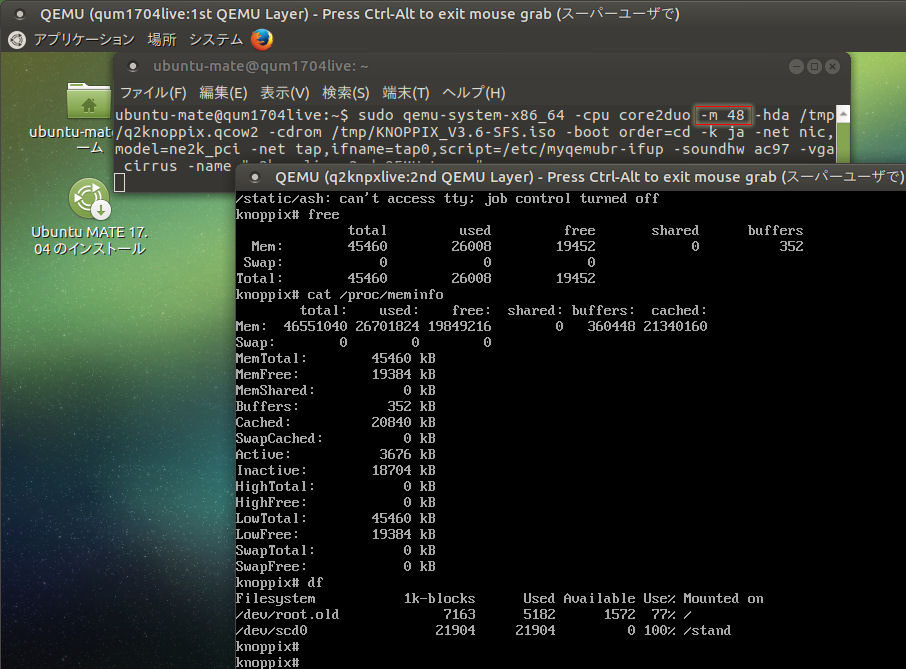The image size is (906, 669).
Task: Open the 場所 panel menu
Action: click(162, 40)
